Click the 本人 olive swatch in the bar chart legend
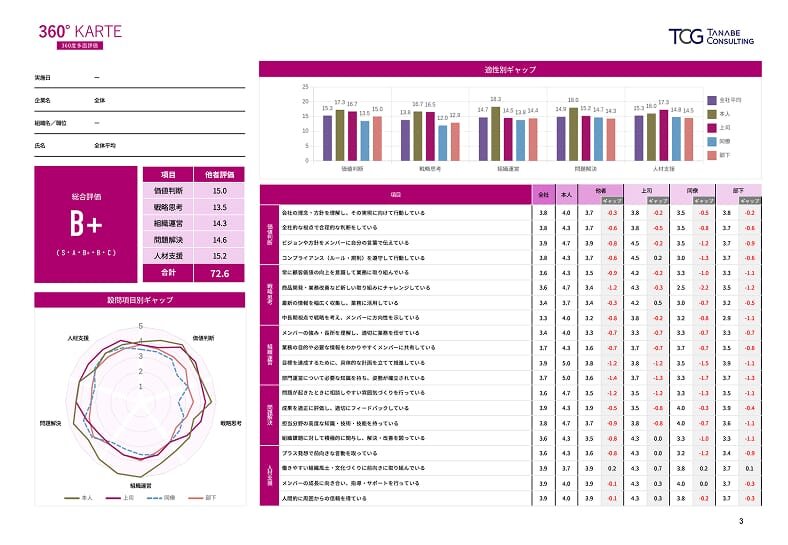The image size is (788, 545). (712, 114)
